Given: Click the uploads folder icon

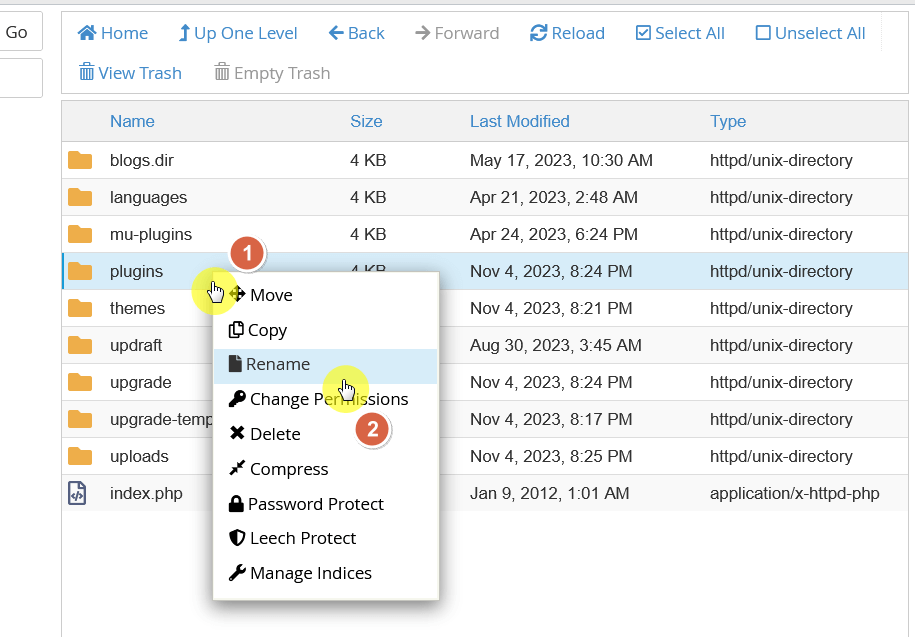Looking at the screenshot, I should [x=80, y=457].
